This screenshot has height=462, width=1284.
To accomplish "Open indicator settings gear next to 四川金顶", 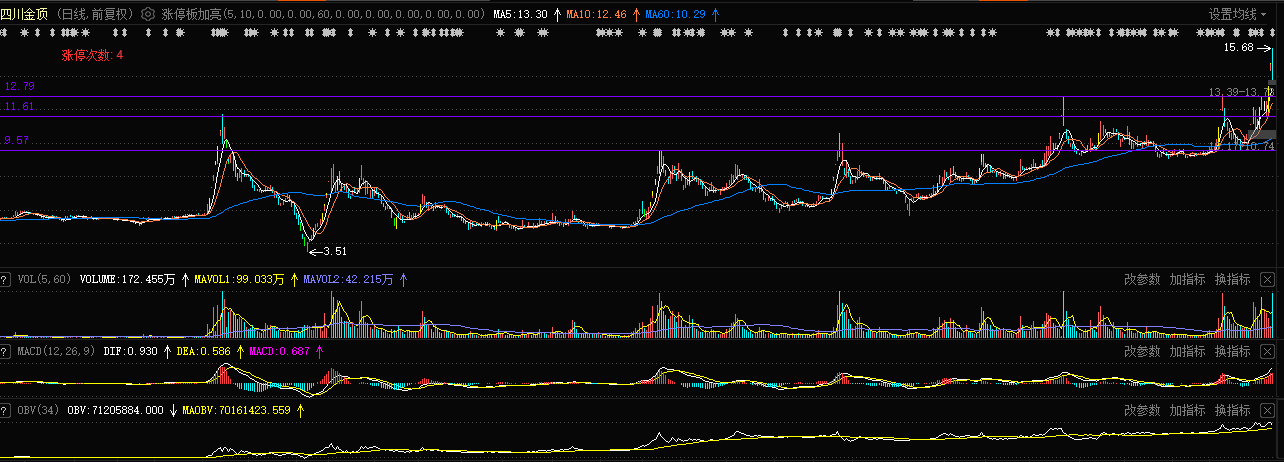I will pyautogui.click(x=148, y=15).
